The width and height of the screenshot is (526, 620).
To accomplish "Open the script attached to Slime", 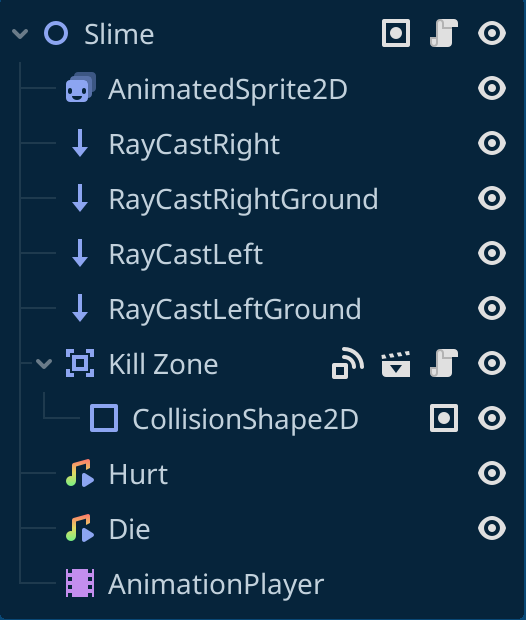I will [444, 33].
